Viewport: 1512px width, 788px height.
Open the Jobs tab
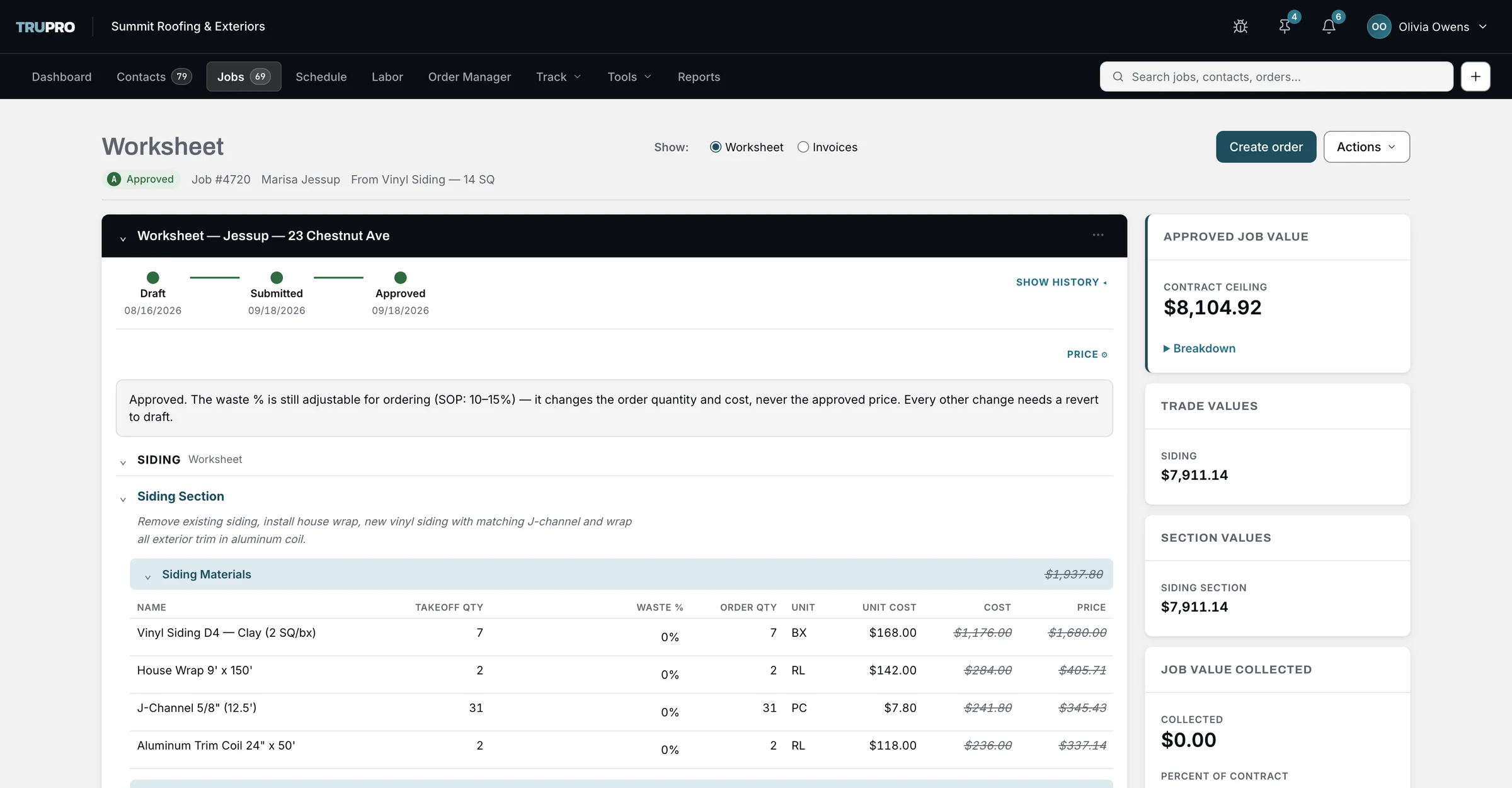point(244,77)
